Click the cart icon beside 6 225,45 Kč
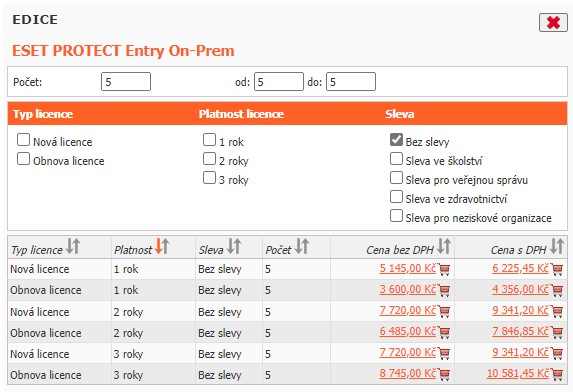This screenshot has height=392, width=573. pyautogui.click(x=557, y=270)
